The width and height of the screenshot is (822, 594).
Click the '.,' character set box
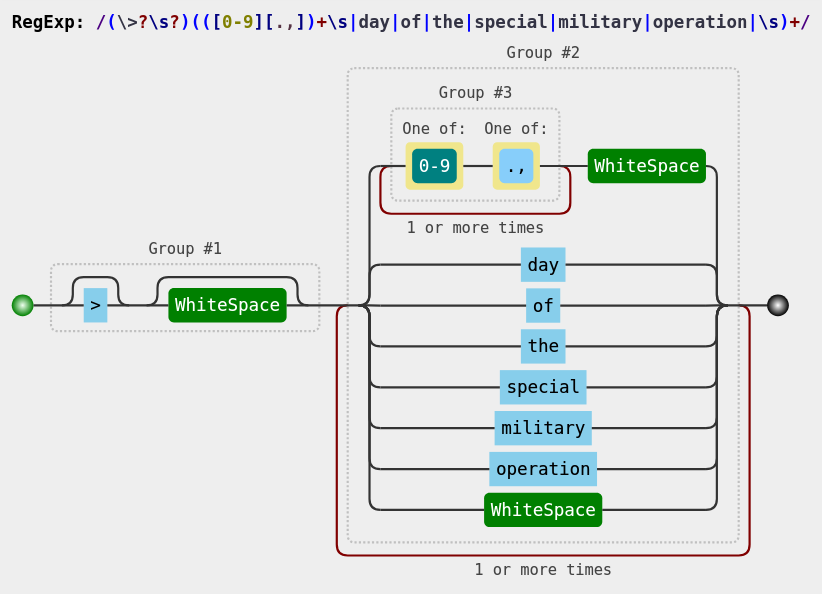pyautogui.click(x=516, y=166)
